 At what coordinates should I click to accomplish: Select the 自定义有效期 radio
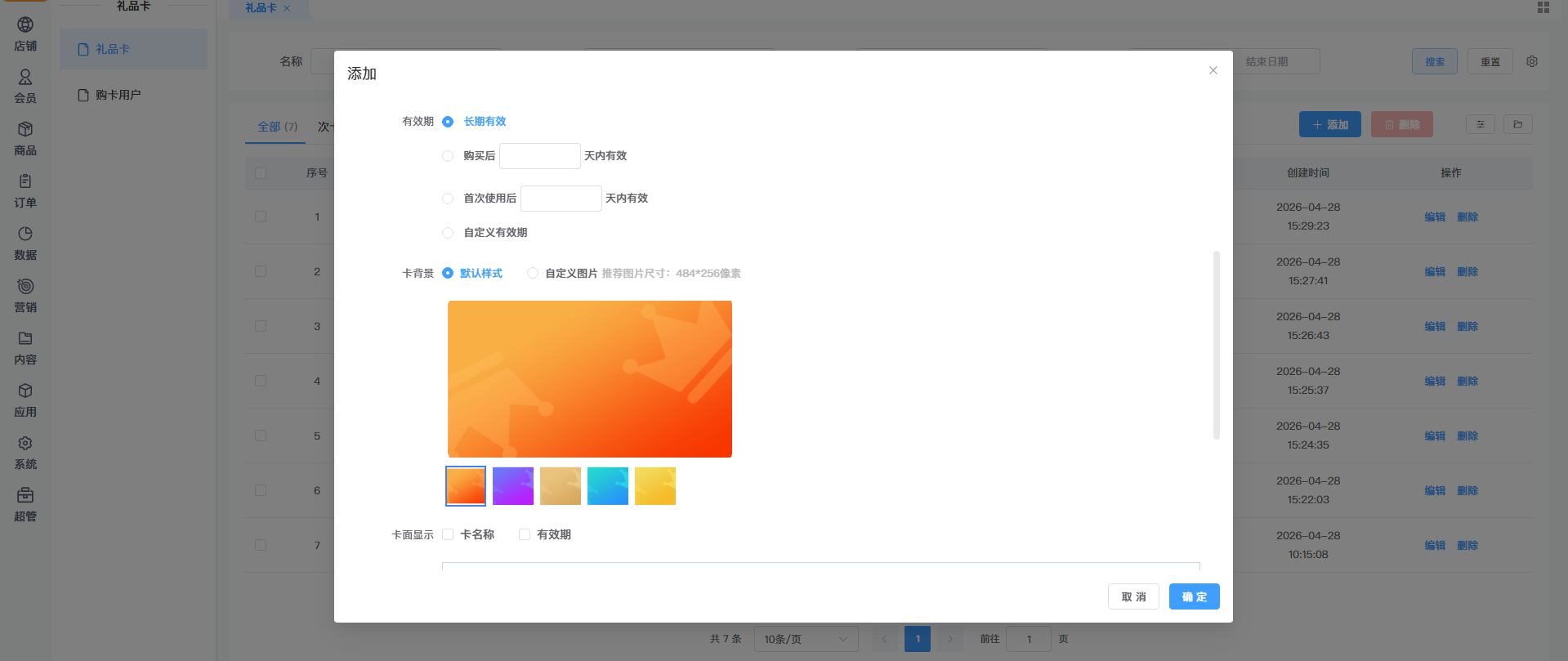(x=448, y=233)
